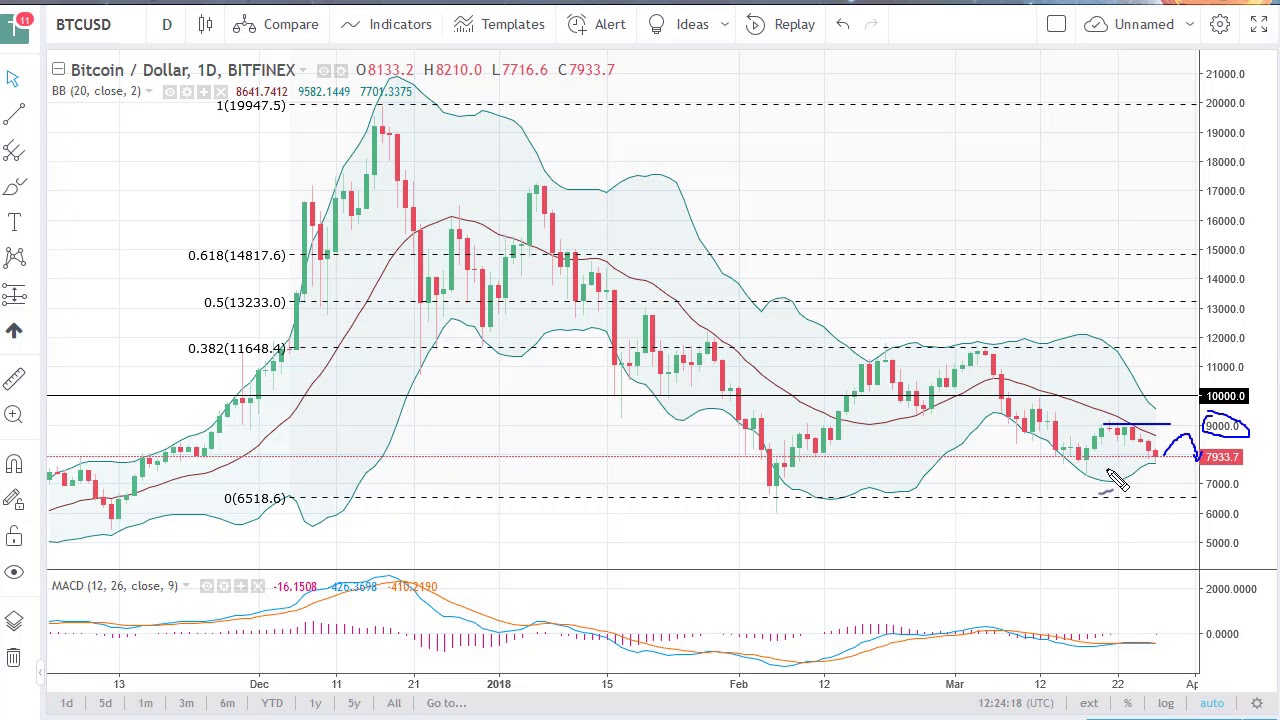Image resolution: width=1280 pixels, height=720 pixels.
Task: Expand the Unnamed layout dropdown arrow
Action: tap(1189, 24)
